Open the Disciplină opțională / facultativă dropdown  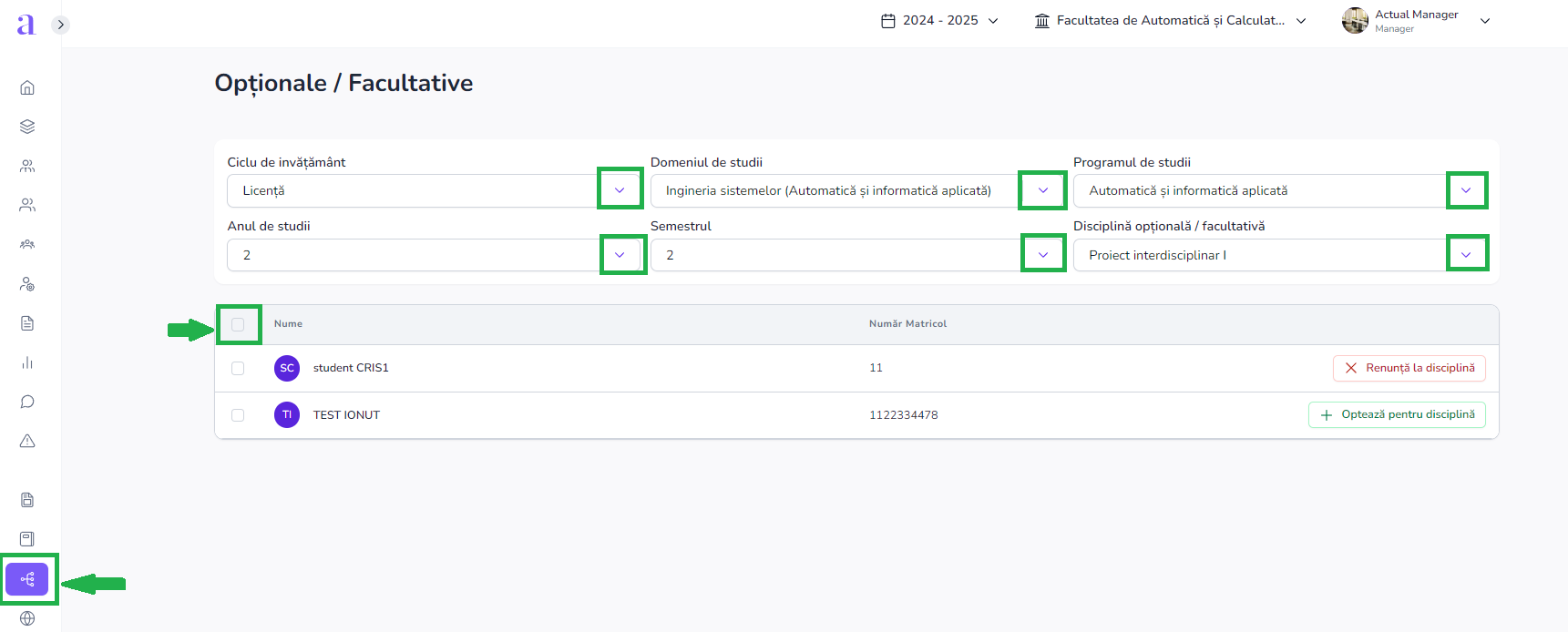click(1466, 255)
